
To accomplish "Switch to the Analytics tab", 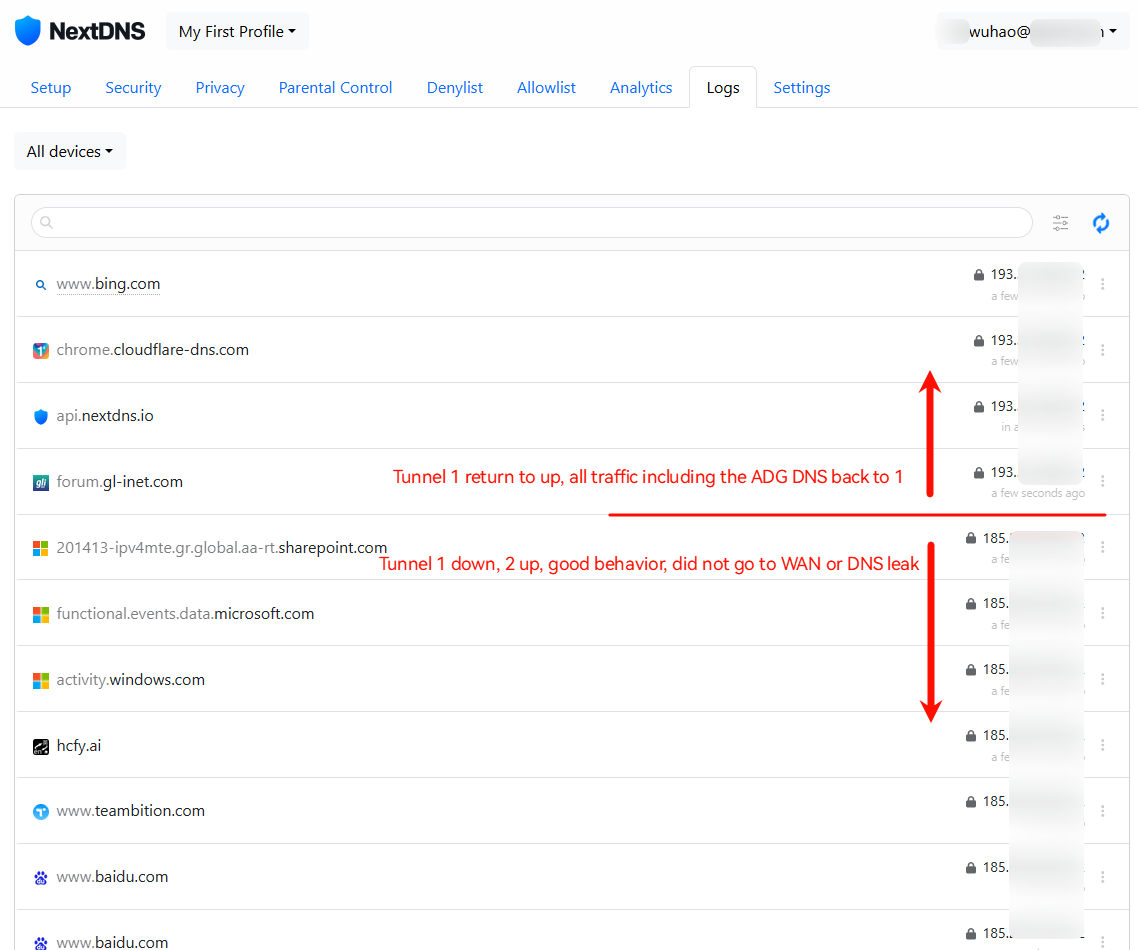I will pyautogui.click(x=641, y=88).
